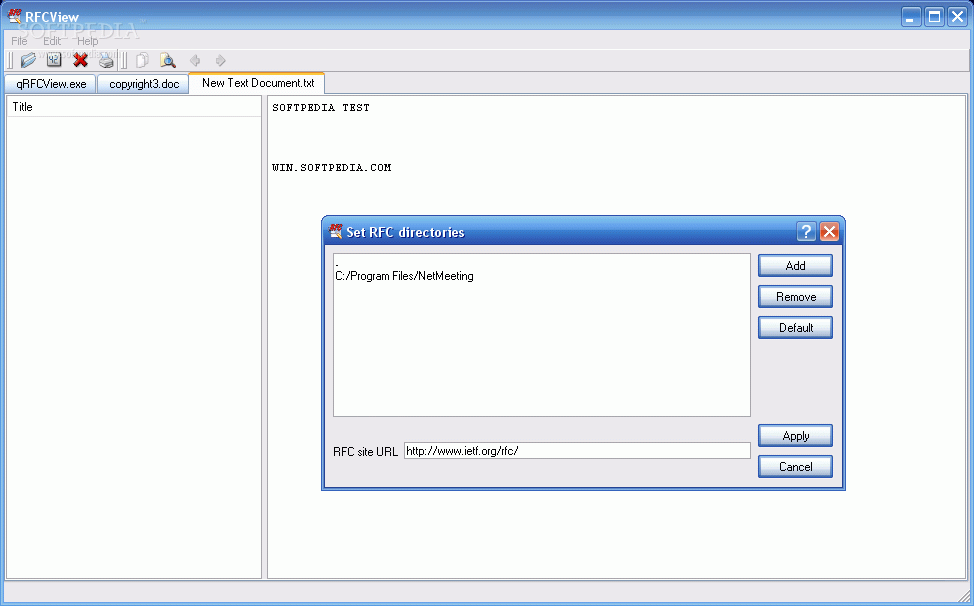Click the dialog title bar app icon

[x=335, y=231]
